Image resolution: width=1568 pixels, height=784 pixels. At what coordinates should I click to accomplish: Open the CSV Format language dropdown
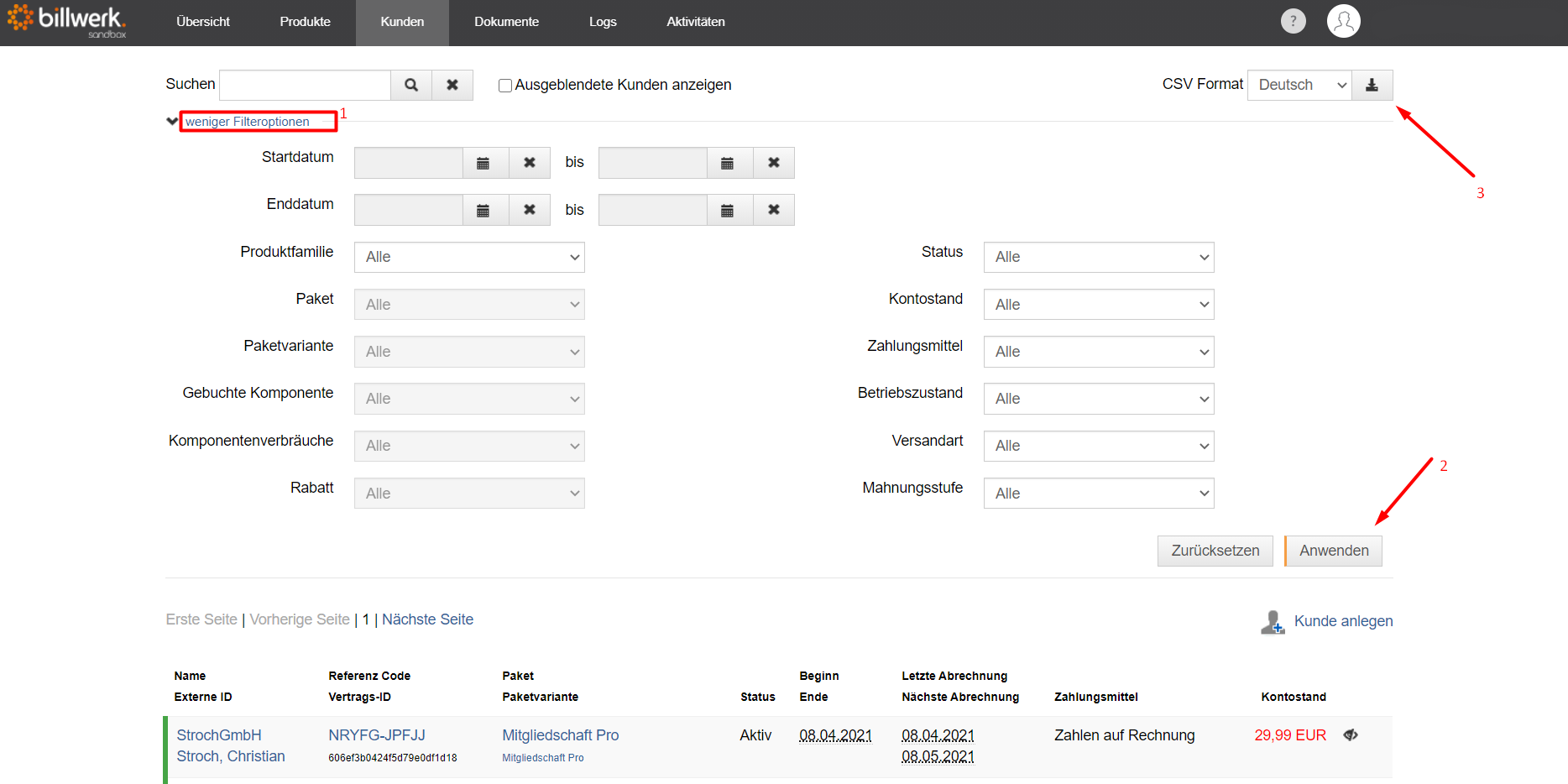tap(1299, 85)
